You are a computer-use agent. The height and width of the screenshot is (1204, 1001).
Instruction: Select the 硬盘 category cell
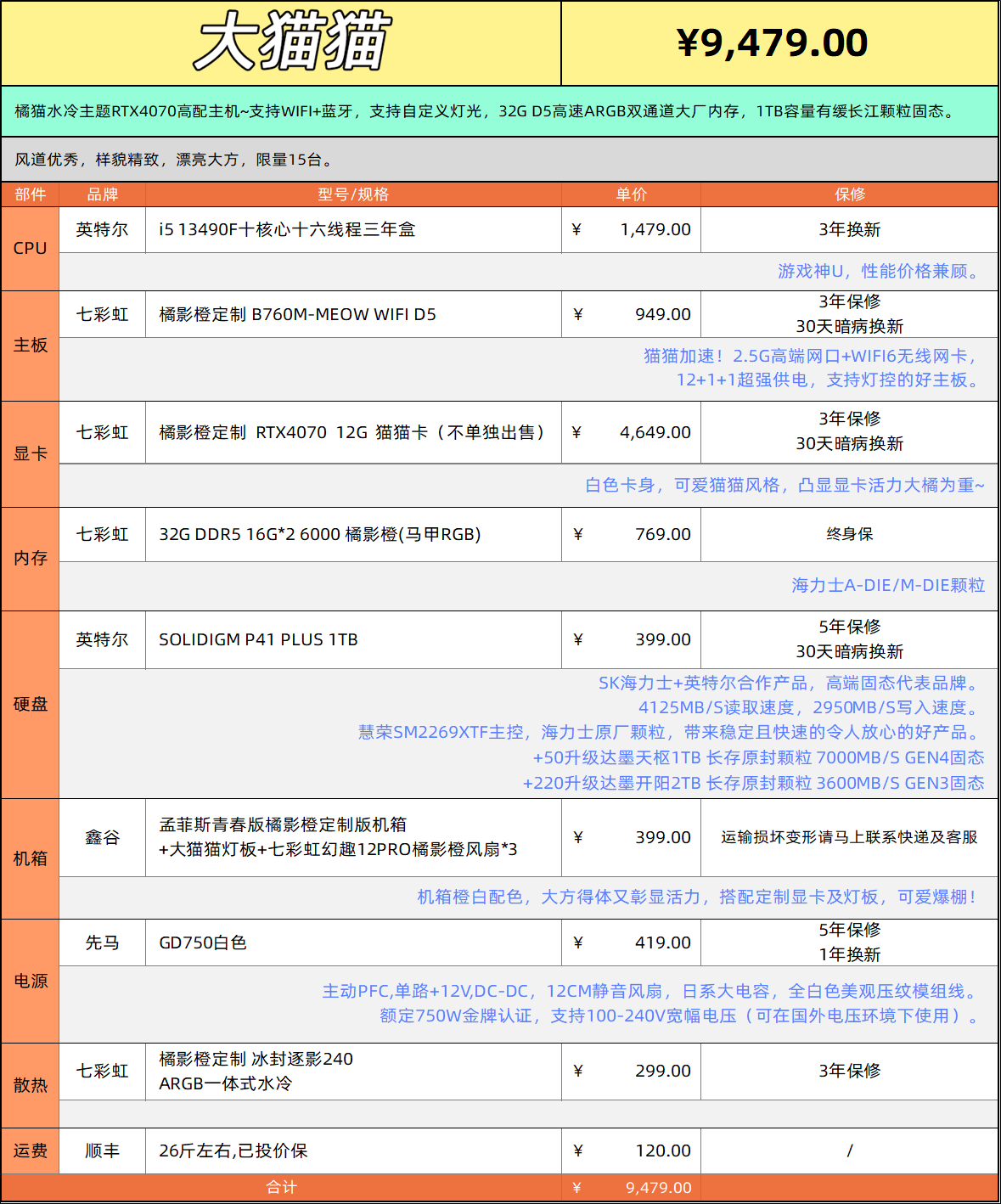click(30, 704)
